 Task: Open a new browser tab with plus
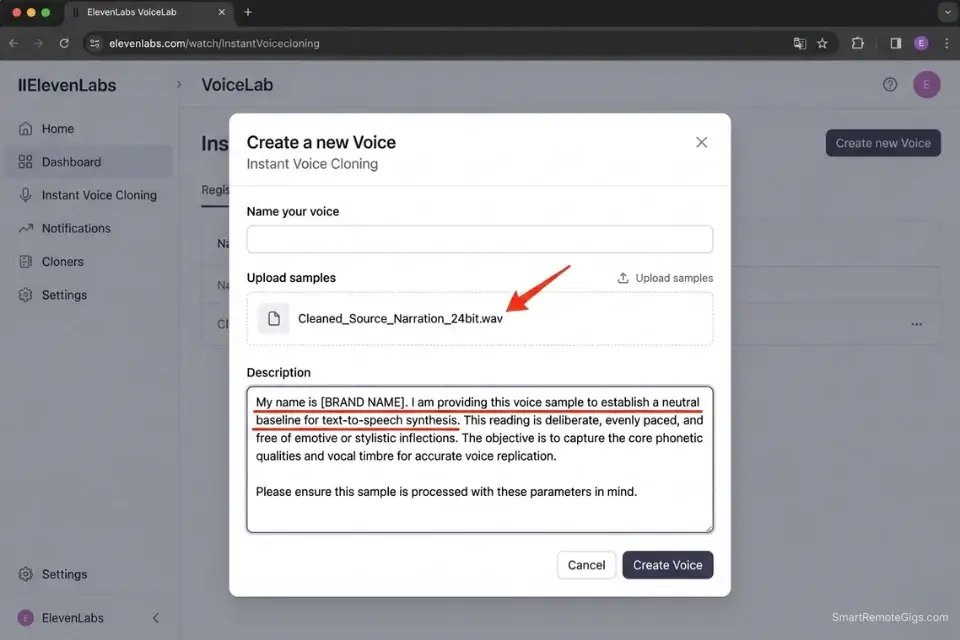[248, 12]
